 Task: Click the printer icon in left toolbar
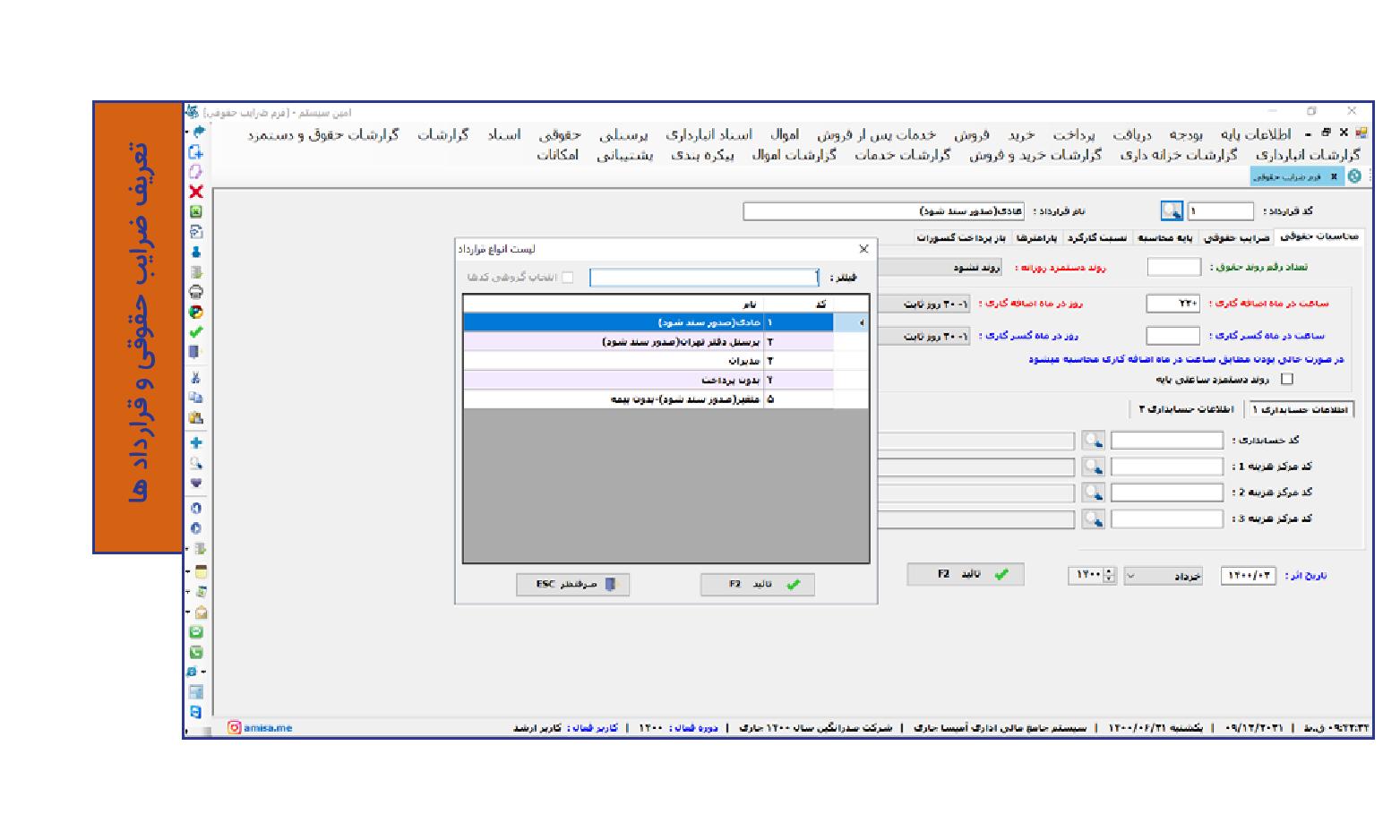coord(196,292)
